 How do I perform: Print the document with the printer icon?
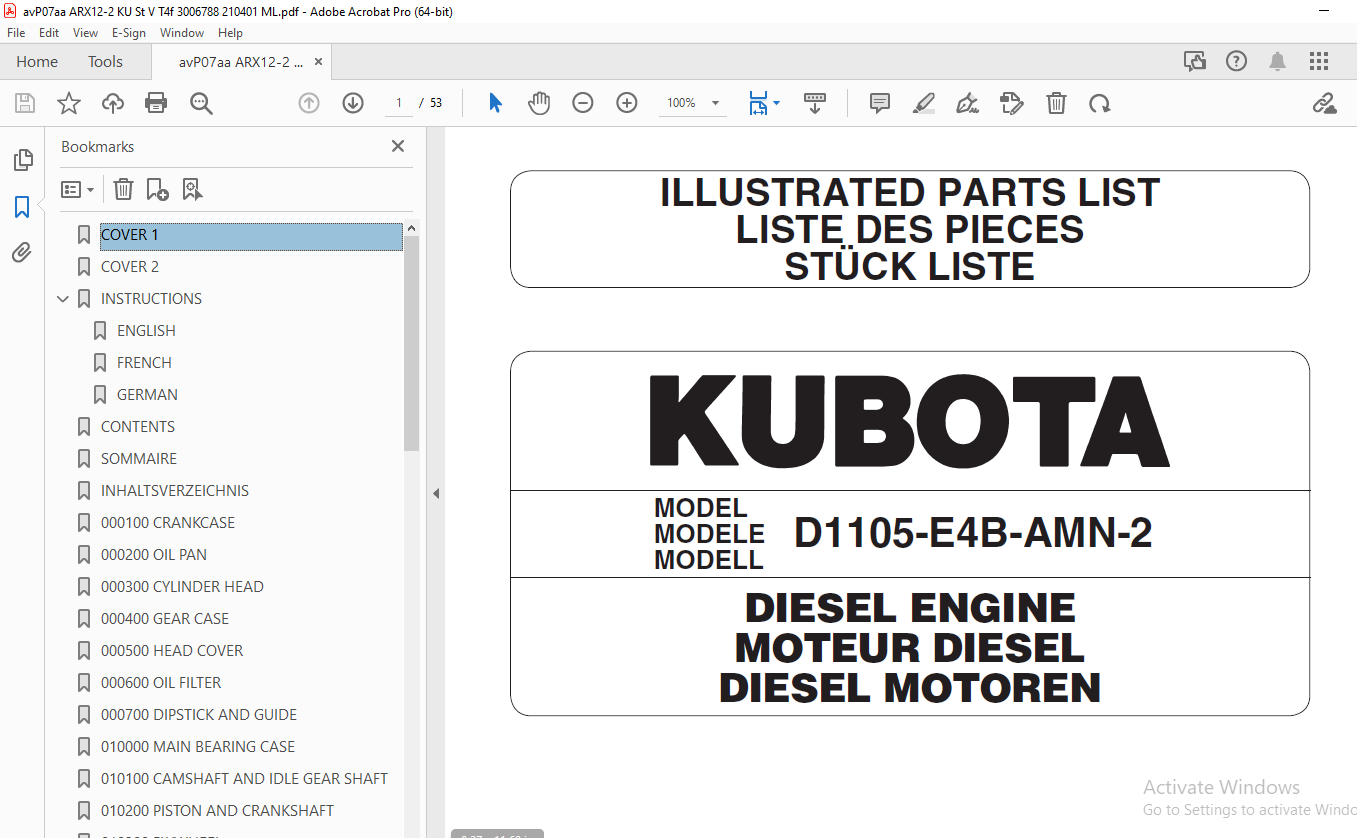tap(156, 103)
